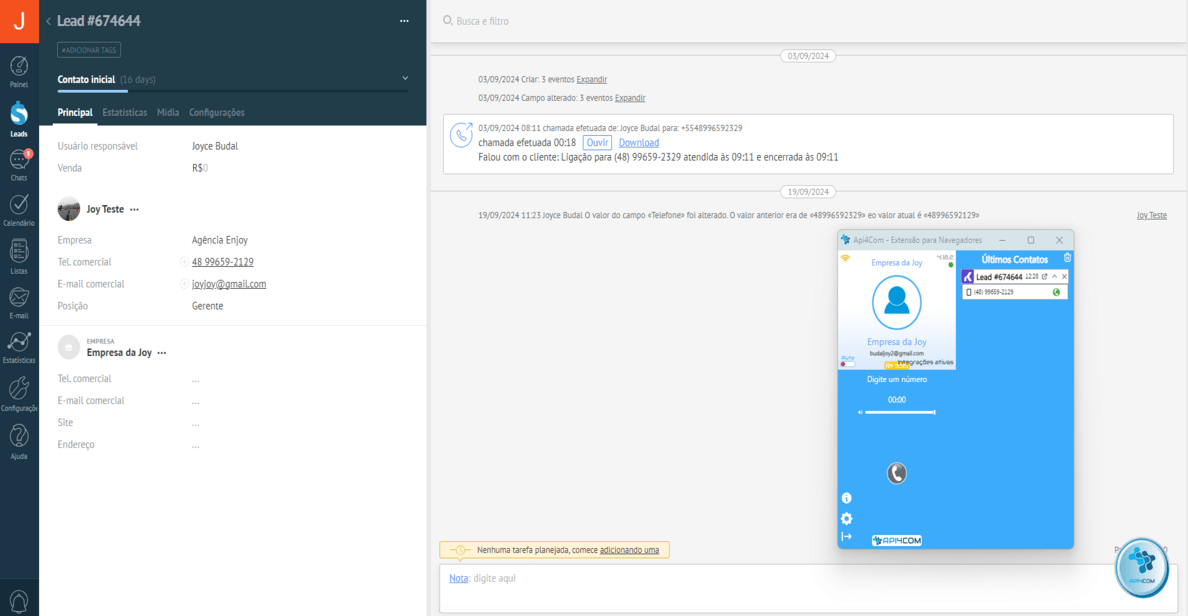1188x616 pixels.
Task: Clear Últimos Contatos with the trash icon
Action: (x=1066, y=258)
